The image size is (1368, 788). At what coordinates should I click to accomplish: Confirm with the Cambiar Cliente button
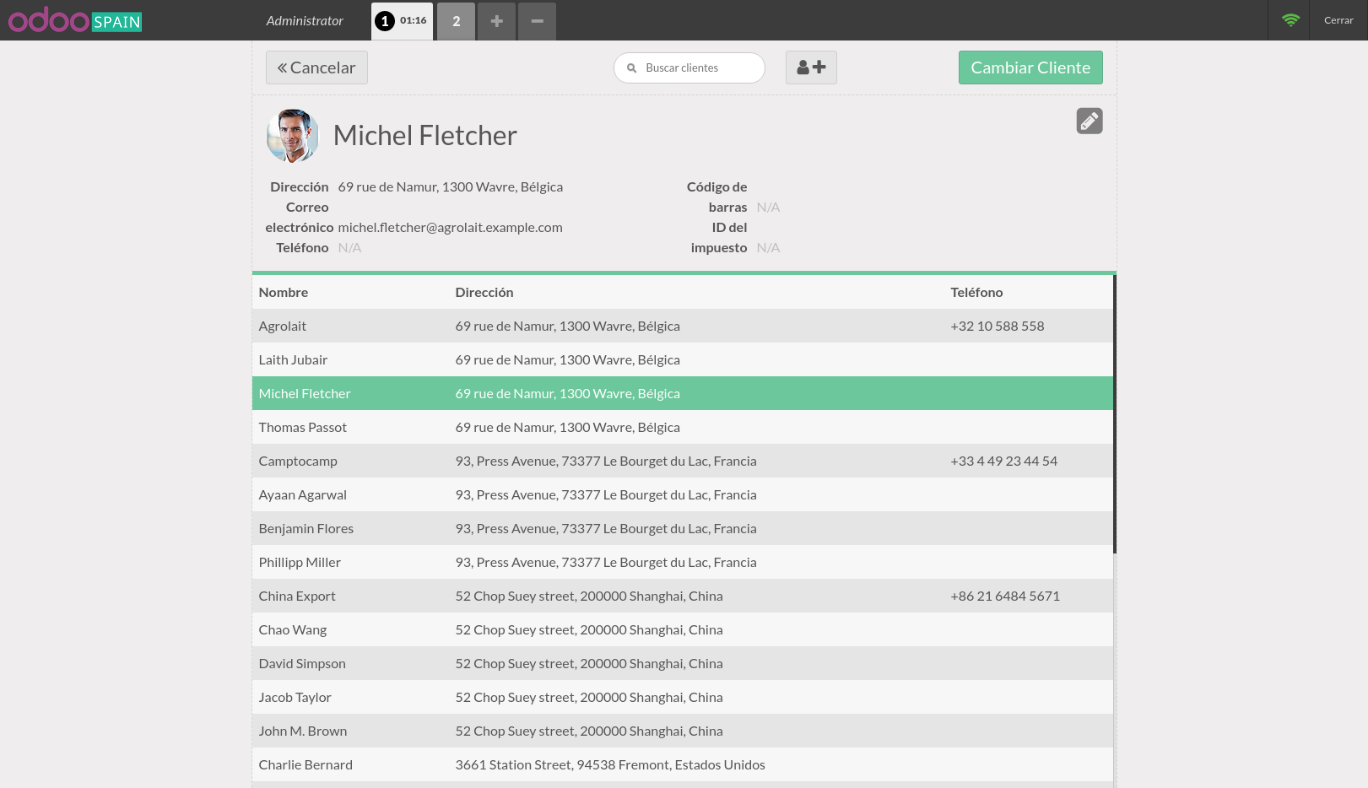(1030, 67)
